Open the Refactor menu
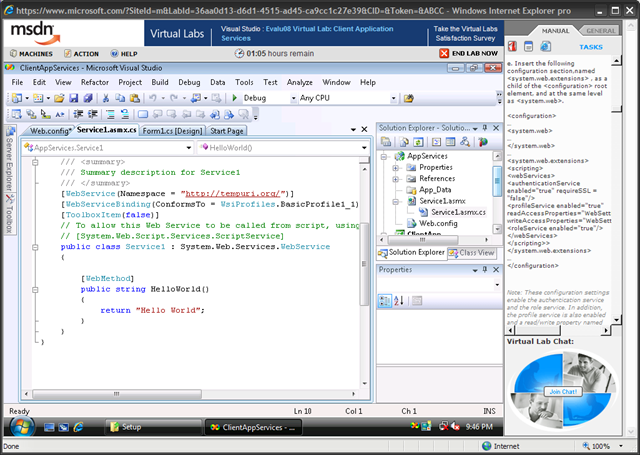 pos(95,82)
